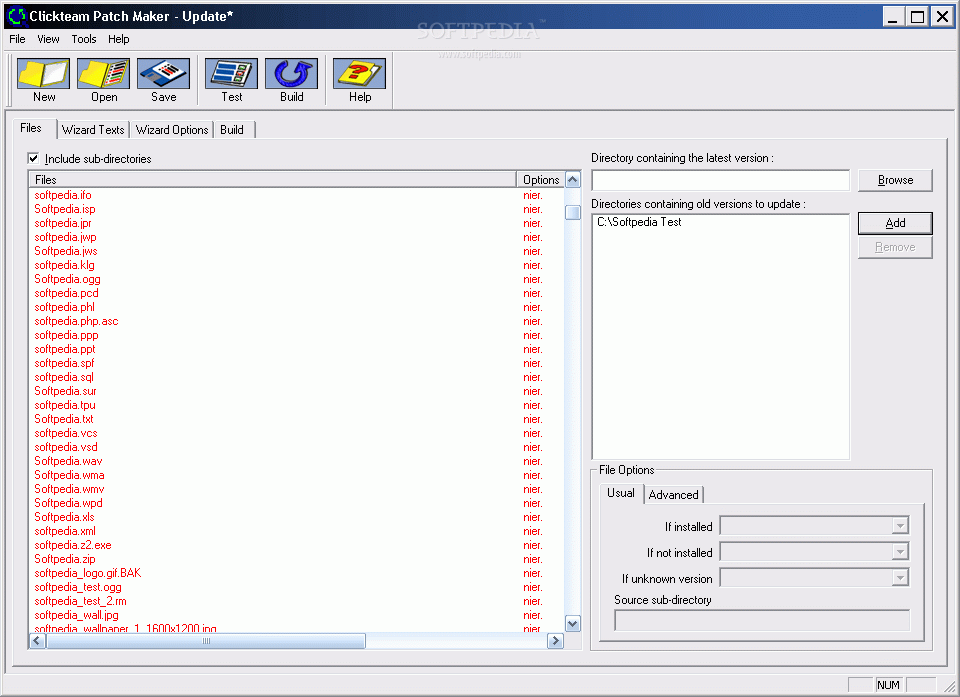Switch to the Build tab

coord(232,130)
